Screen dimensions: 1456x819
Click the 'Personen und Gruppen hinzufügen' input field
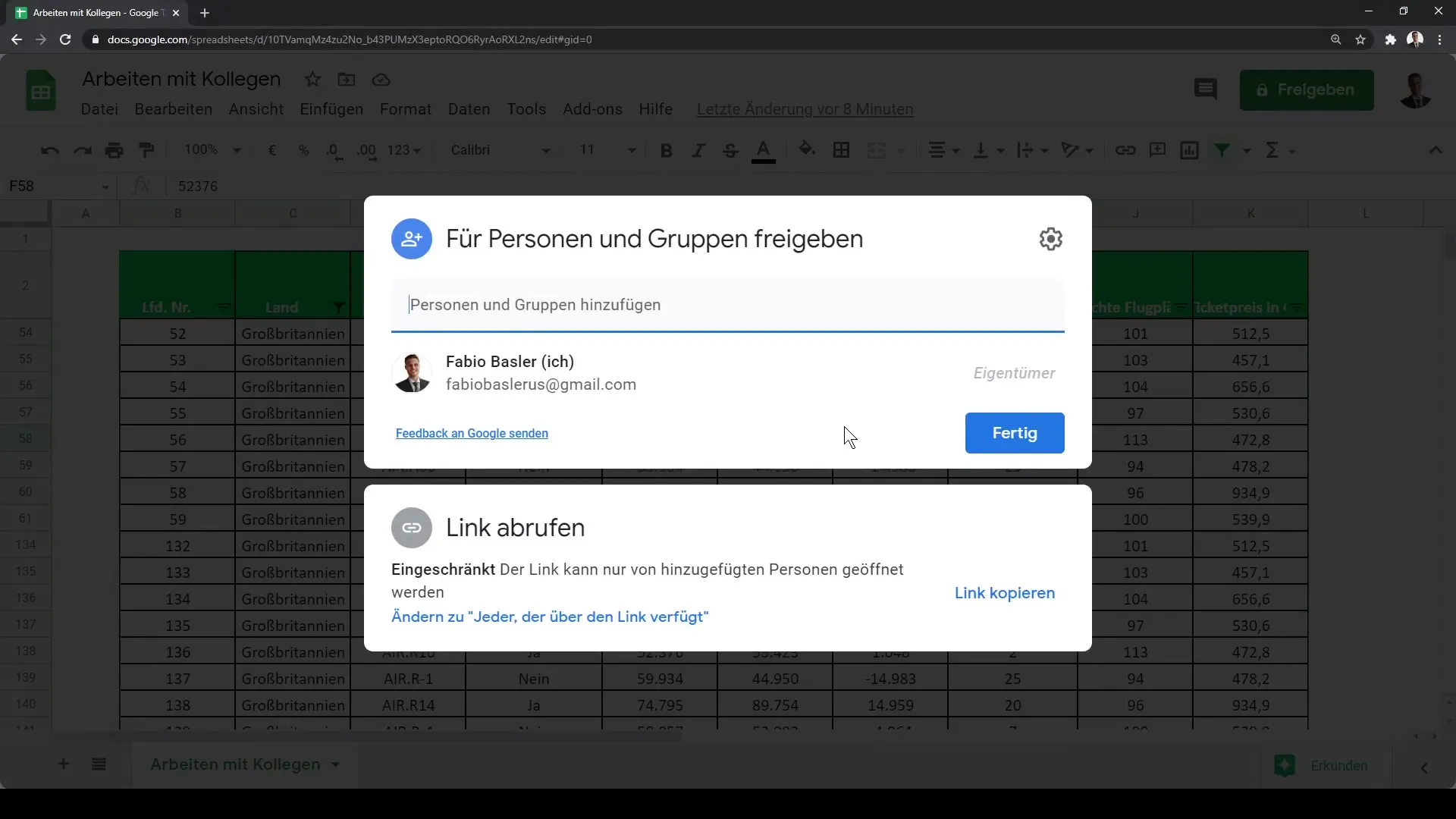[x=729, y=304]
